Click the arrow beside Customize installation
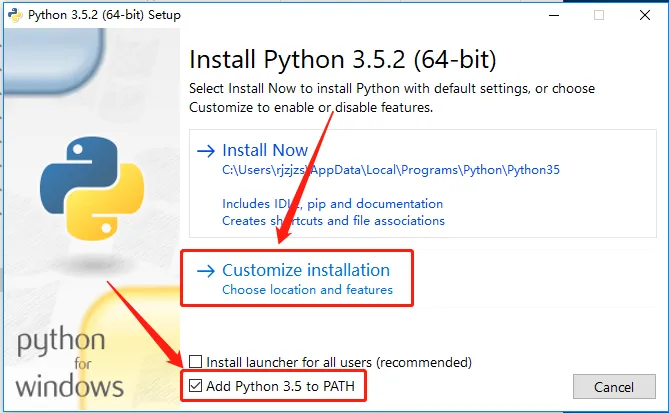Screen dimensions: 669x413 pos(206,271)
